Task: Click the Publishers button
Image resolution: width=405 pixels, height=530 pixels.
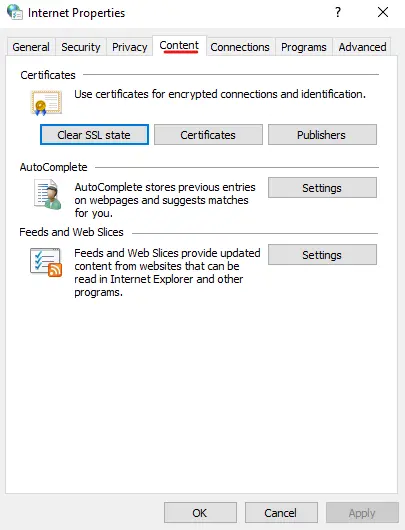Action: (x=322, y=135)
